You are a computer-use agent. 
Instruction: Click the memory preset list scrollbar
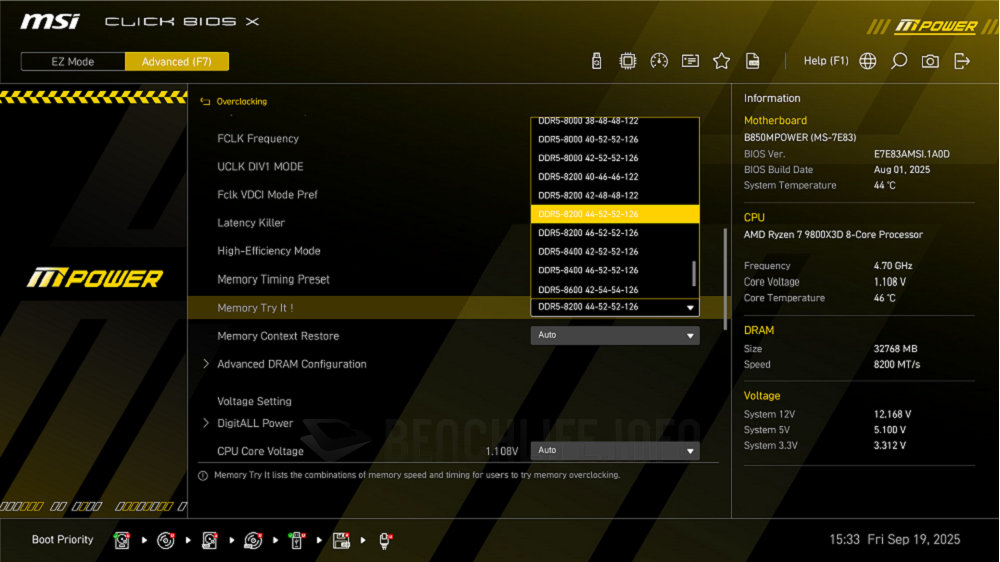tap(694, 274)
